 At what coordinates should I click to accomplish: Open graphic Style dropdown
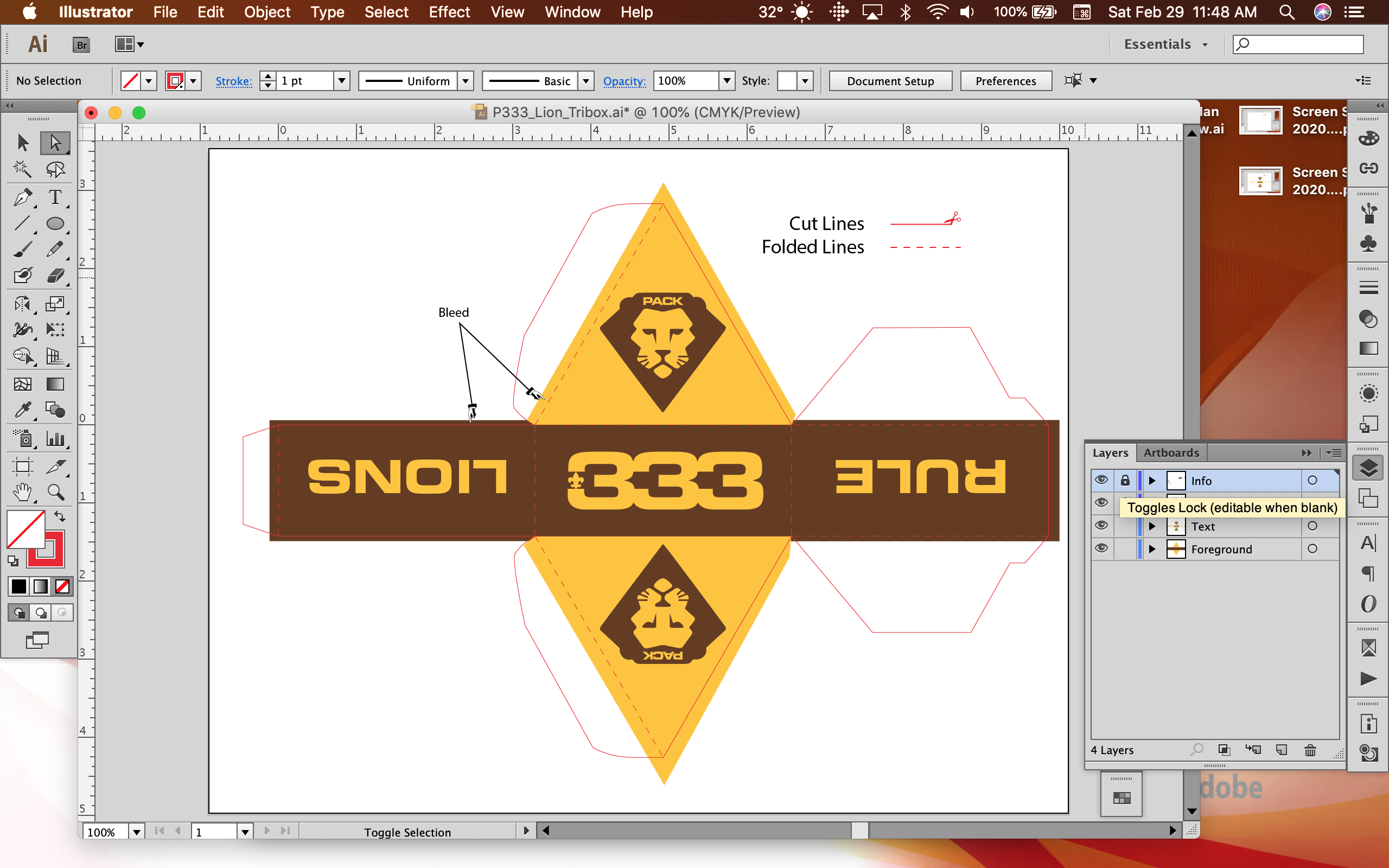click(805, 81)
